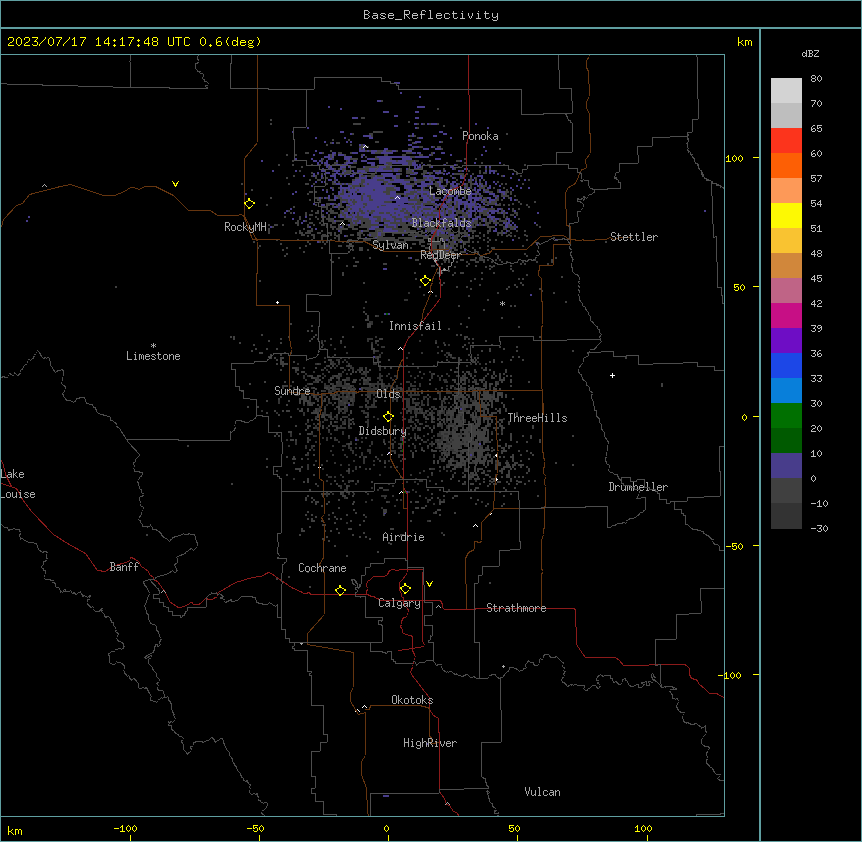Click the -50 tick on right axis
This screenshot has height=842, width=862.
coord(734,546)
